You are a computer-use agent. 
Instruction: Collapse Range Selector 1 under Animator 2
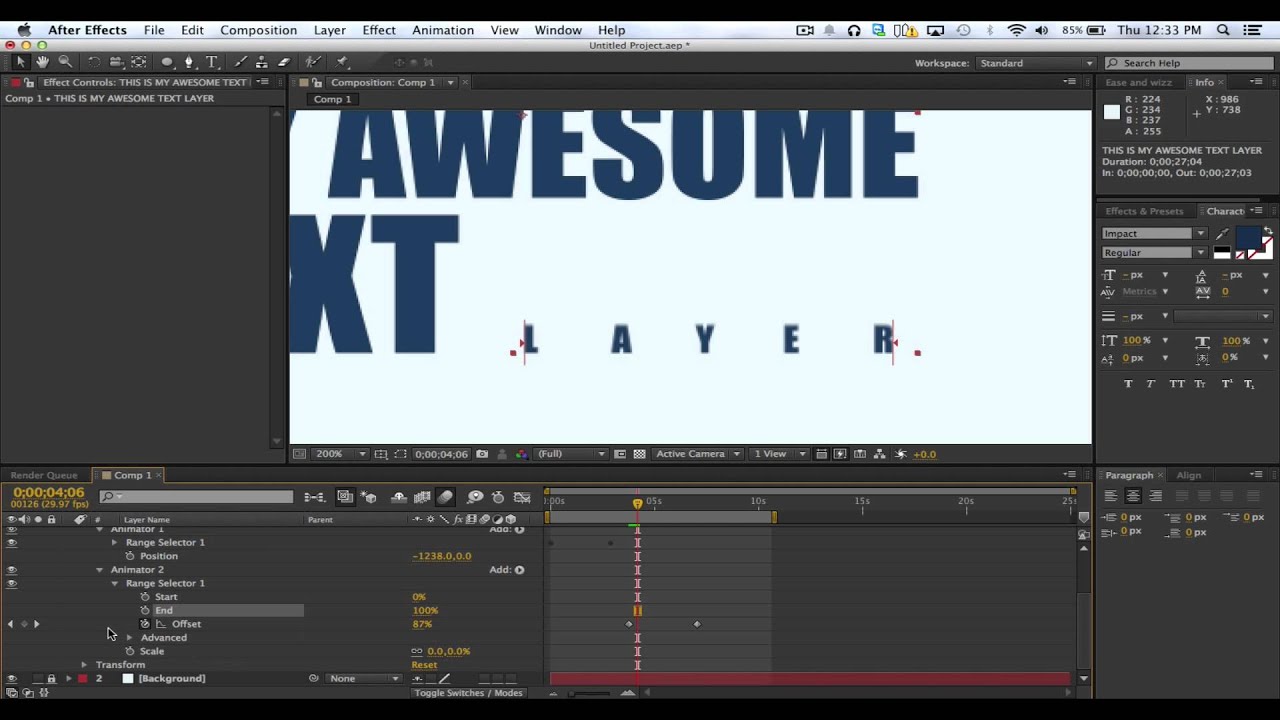114,583
